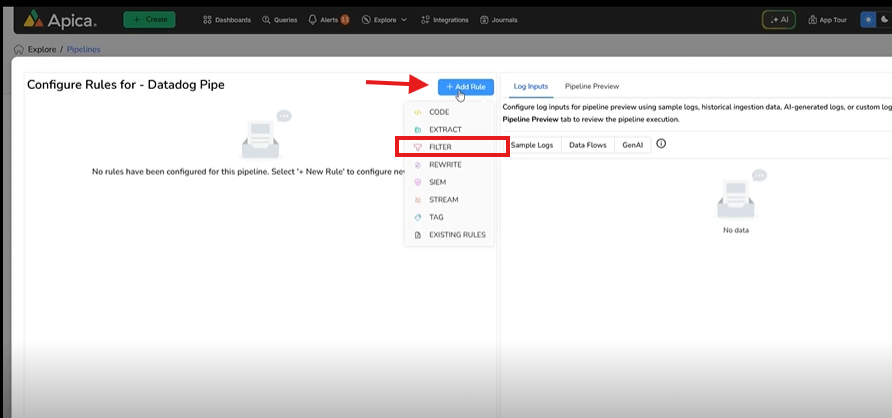Select the CODE rule icon option

(x=418, y=112)
